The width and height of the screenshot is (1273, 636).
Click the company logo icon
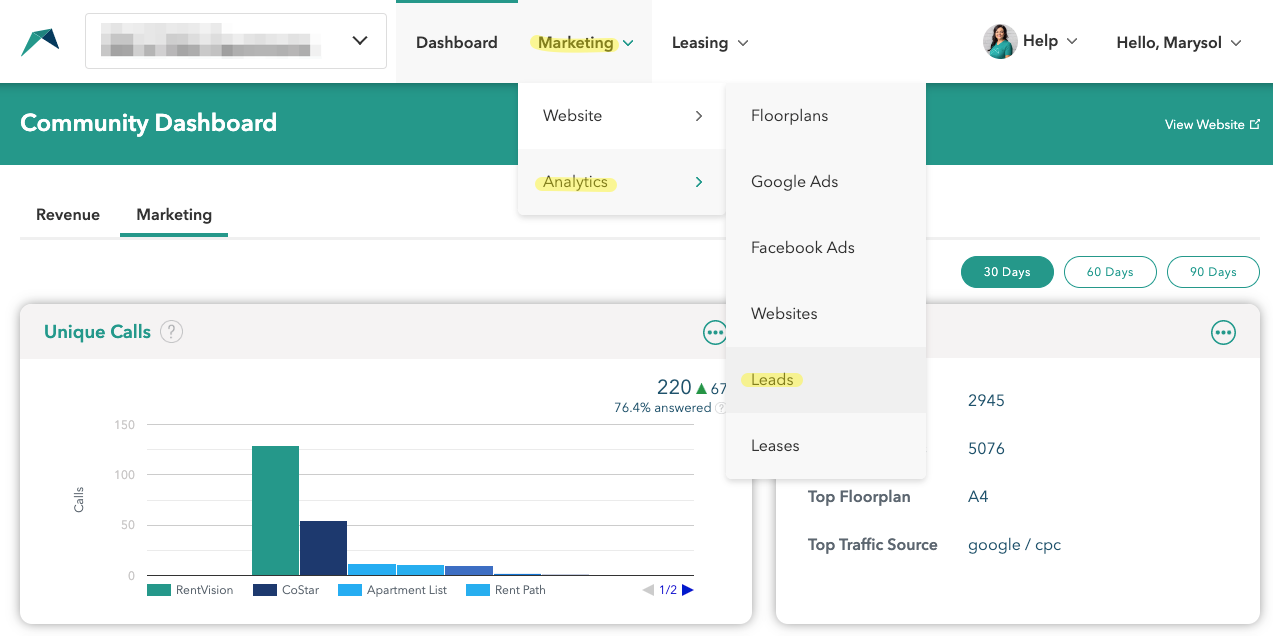tap(40, 42)
